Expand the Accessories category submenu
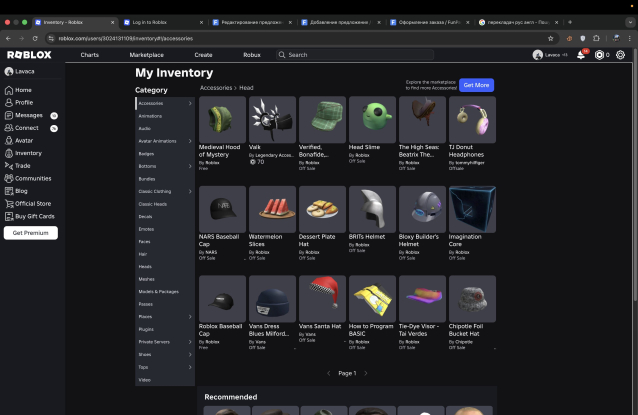Image resolution: width=638 pixels, height=415 pixels. 190,103
